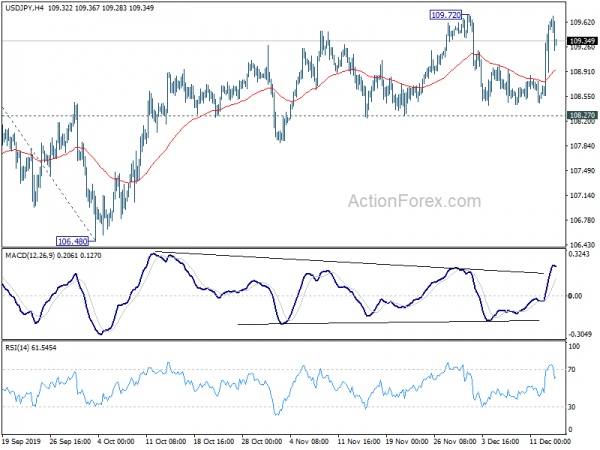Image resolution: width=600 pixels, height=450 pixels.
Task: Click the 11 Dec 00:00 date label
Action: coord(549,441)
